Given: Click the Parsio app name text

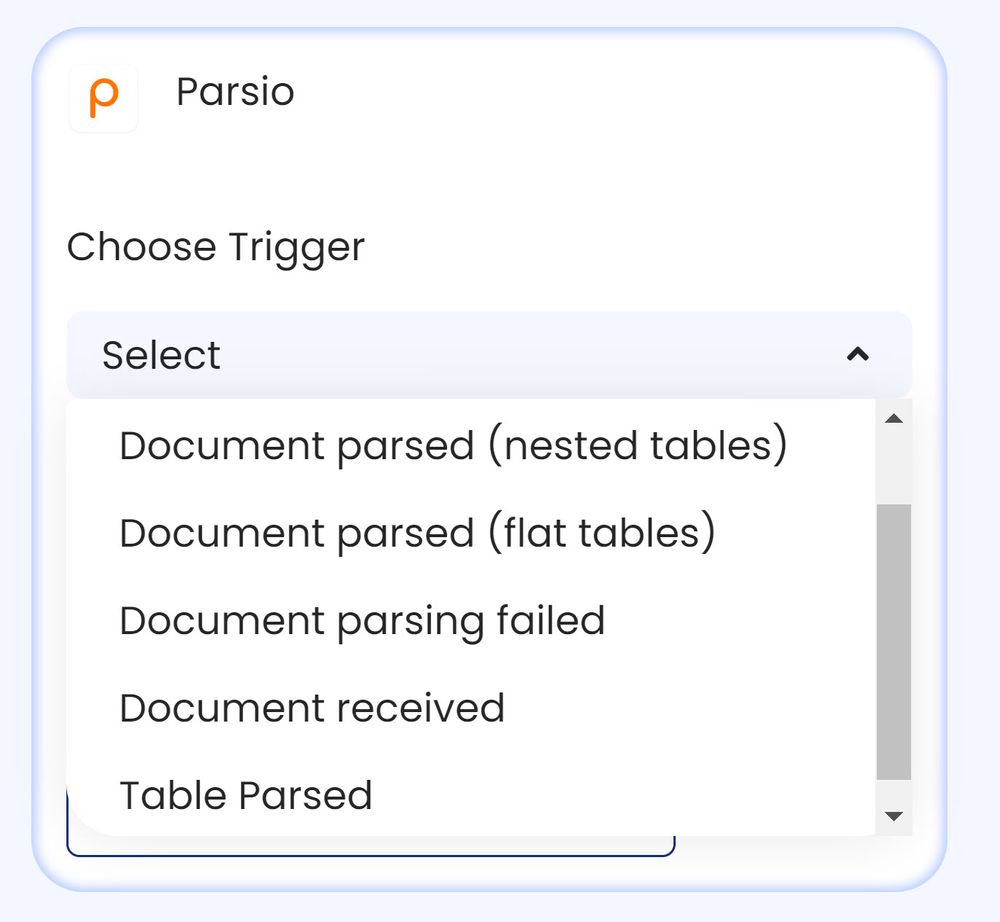Looking at the screenshot, I should pos(235,92).
